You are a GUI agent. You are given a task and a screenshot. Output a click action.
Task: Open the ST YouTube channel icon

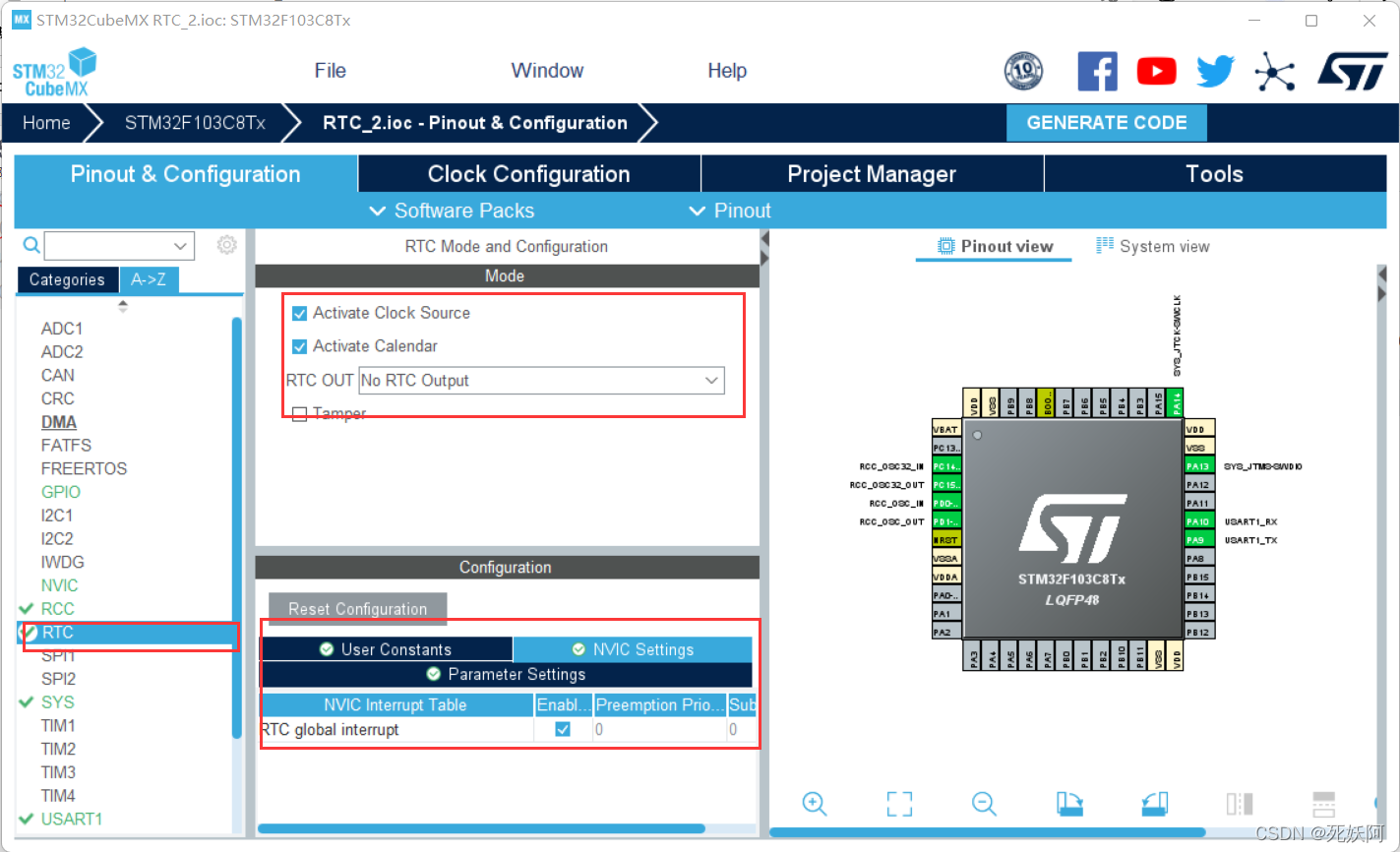point(1156,71)
